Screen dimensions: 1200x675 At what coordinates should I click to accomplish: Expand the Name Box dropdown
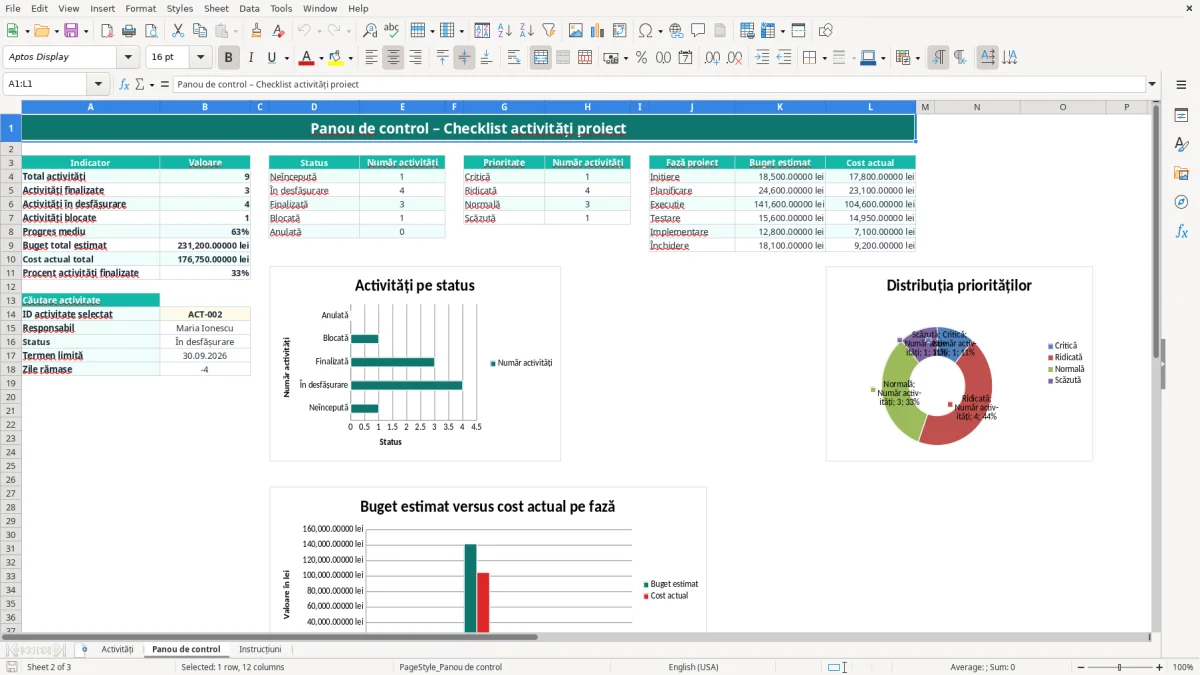tap(98, 85)
